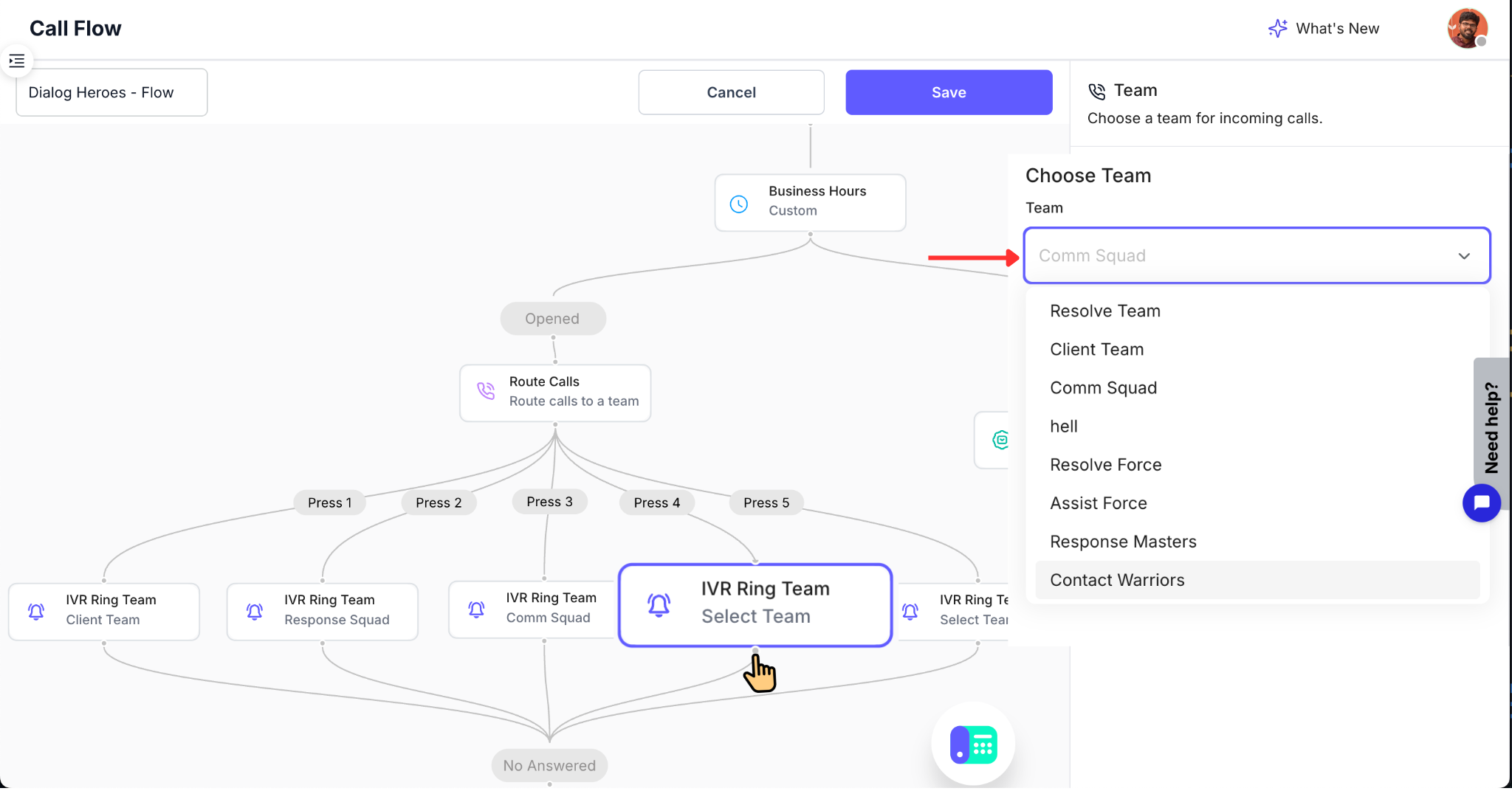Select the No Answered branch label

pos(549,766)
